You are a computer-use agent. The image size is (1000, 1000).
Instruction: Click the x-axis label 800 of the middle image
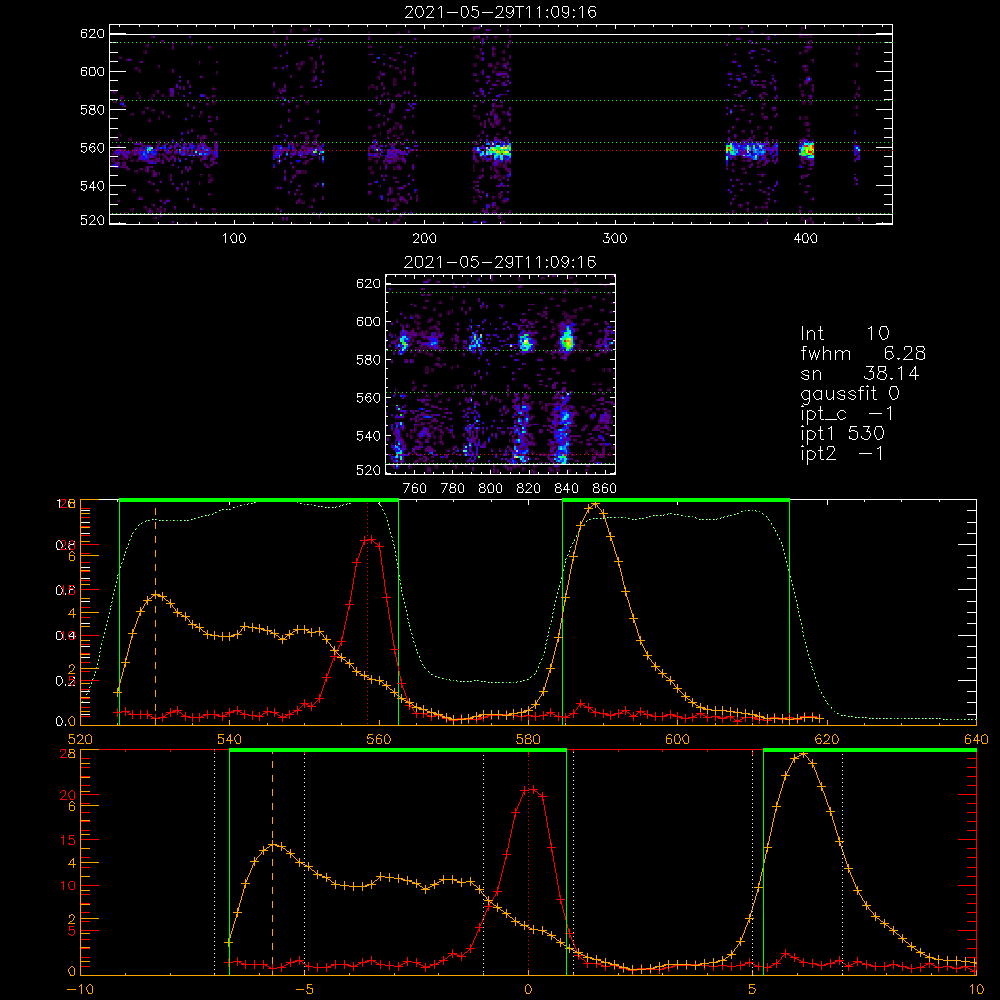(x=490, y=489)
